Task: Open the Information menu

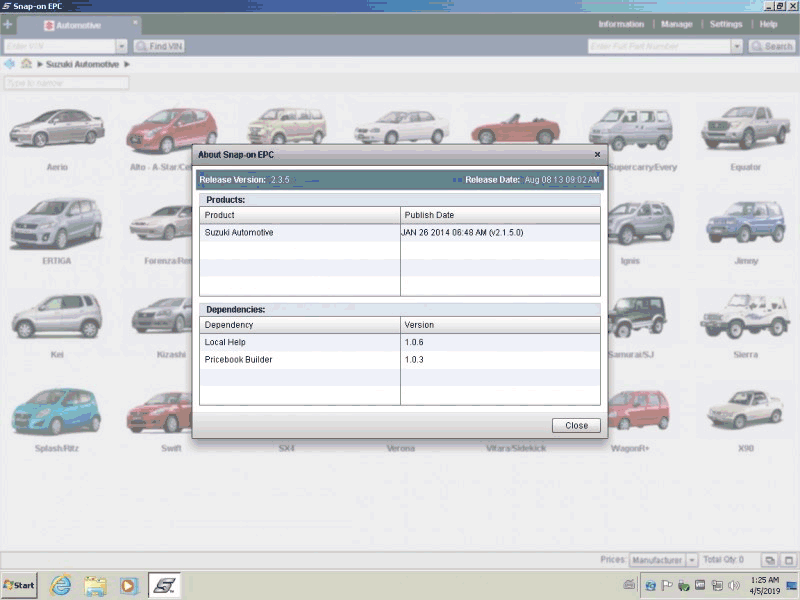Action: tap(621, 24)
